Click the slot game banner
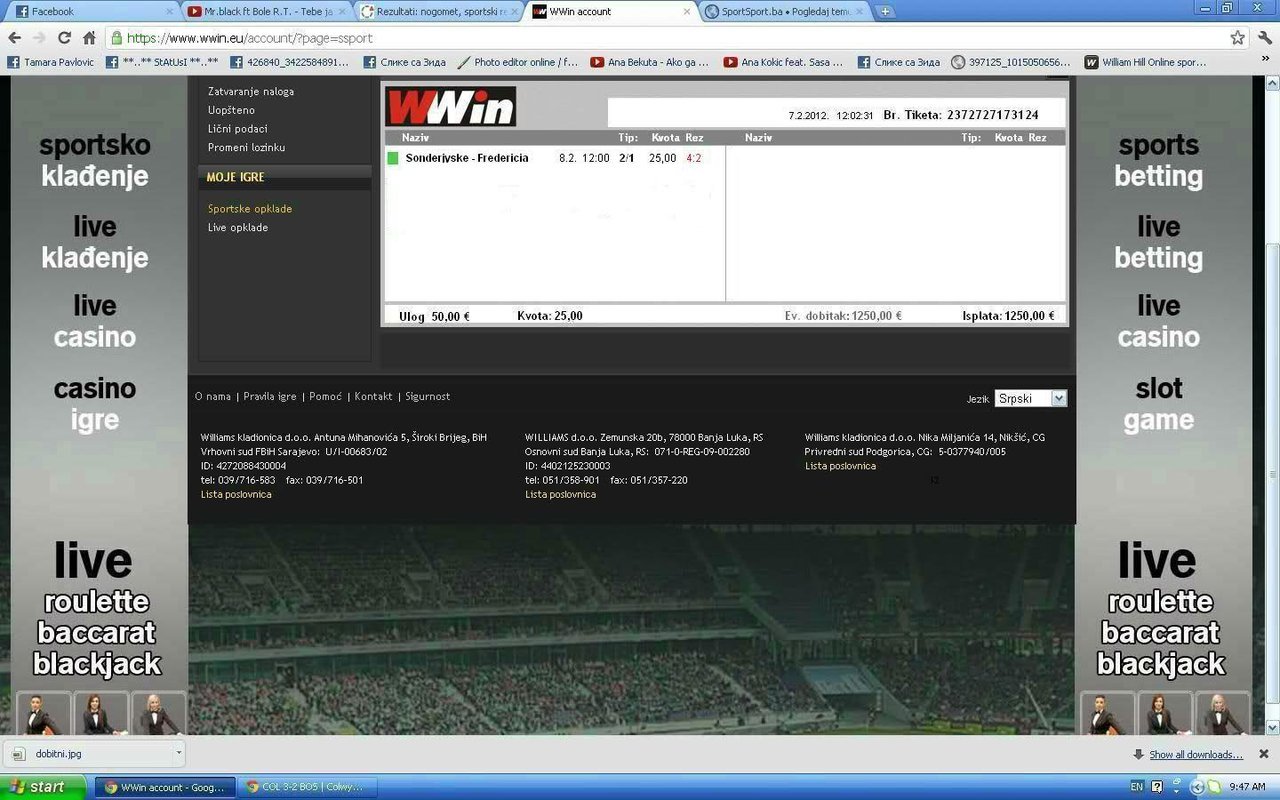 click(x=1159, y=404)
